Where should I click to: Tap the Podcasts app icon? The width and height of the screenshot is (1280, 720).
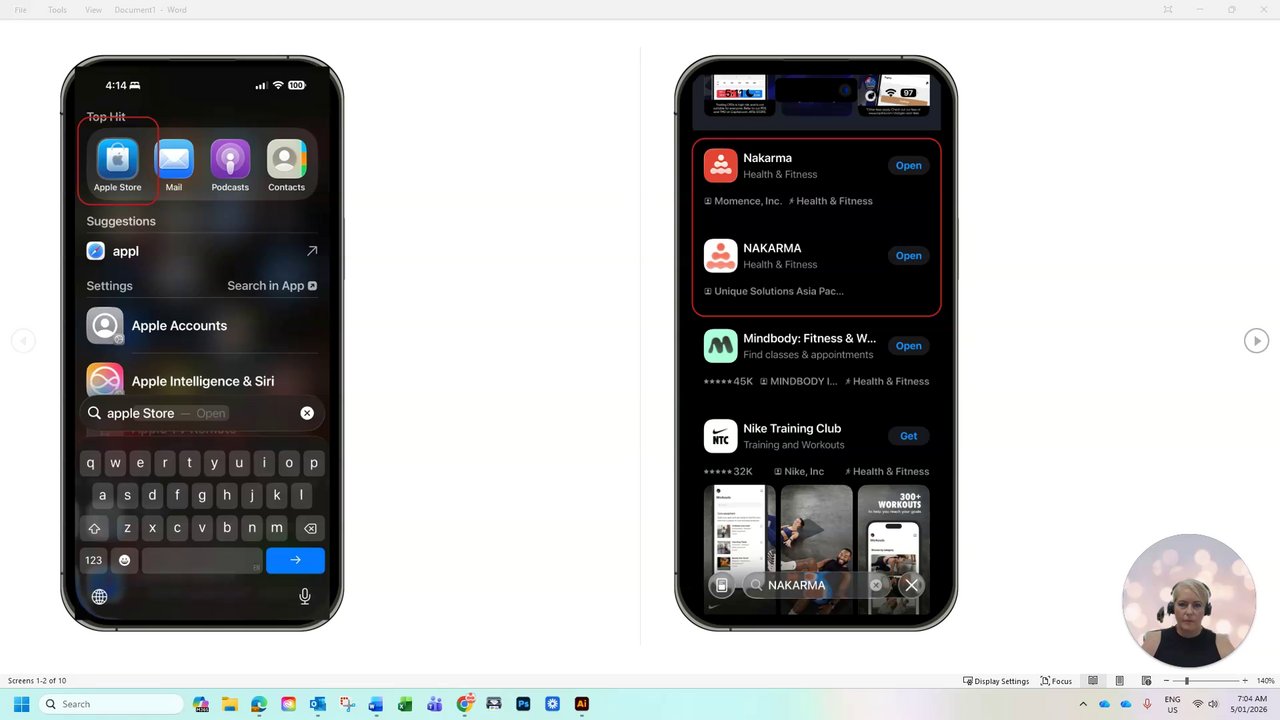point(230,159)
